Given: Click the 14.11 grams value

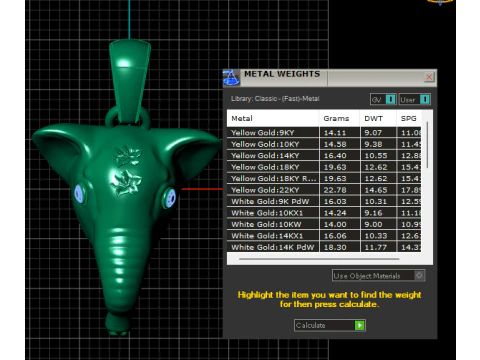Looking at the screenshot, I should (335, 133).
